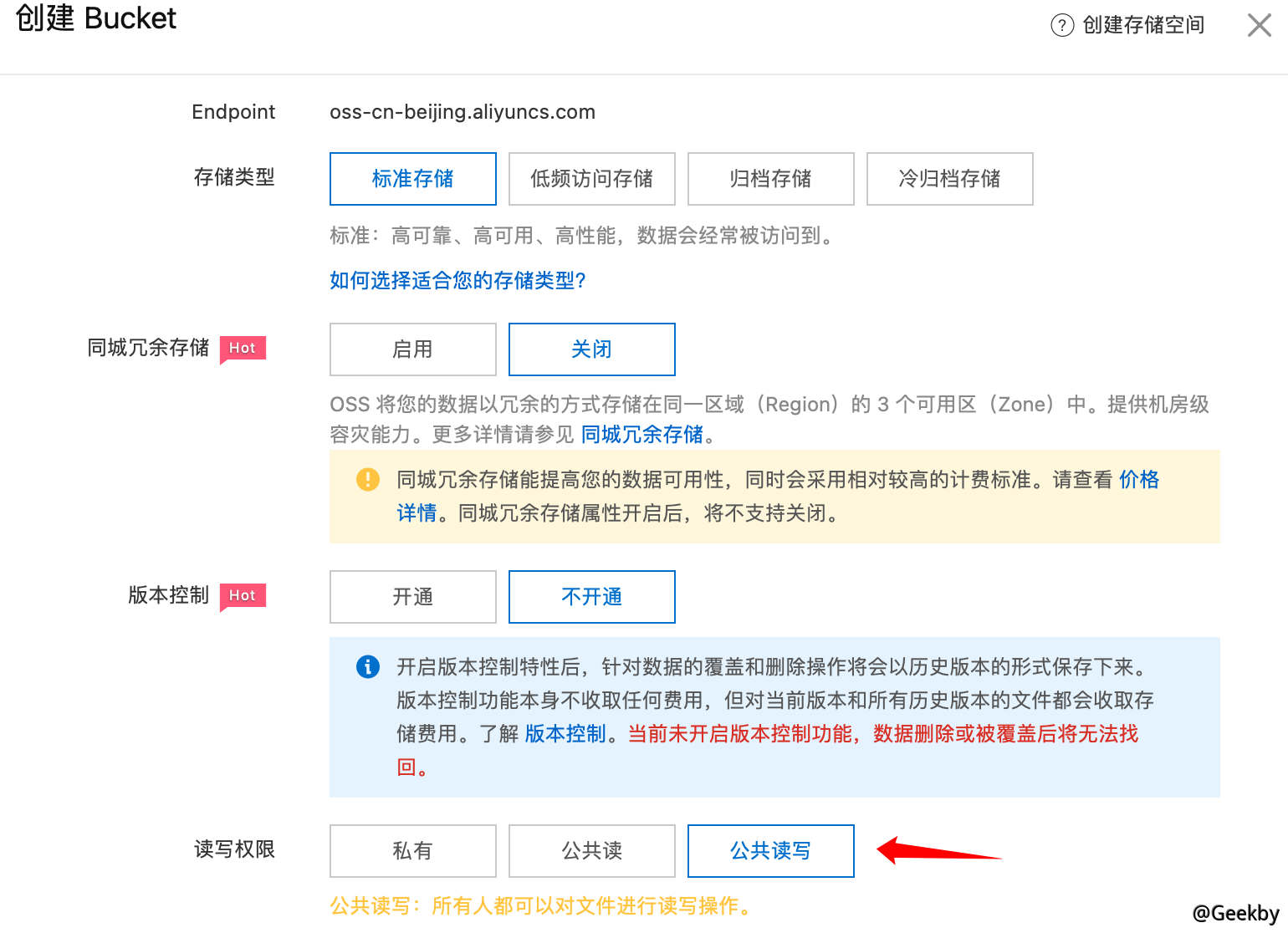
Task: Click the Hot badge beside 同城冗余存储
Action: [243, 348]
